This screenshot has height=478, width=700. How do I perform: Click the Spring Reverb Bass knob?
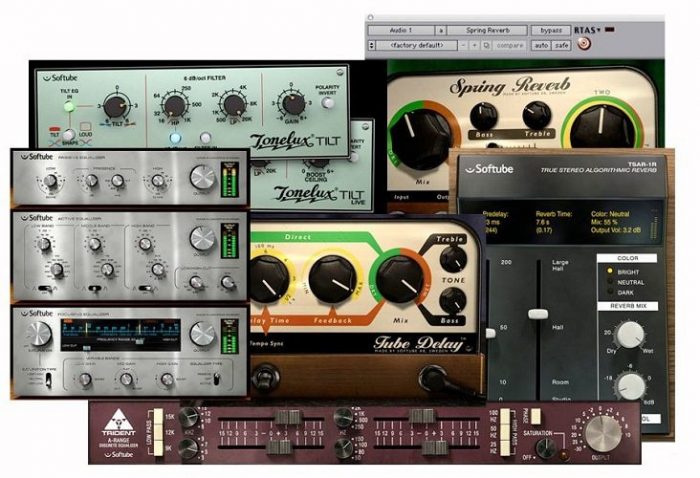pyautogui.click(x=484, y=116)
